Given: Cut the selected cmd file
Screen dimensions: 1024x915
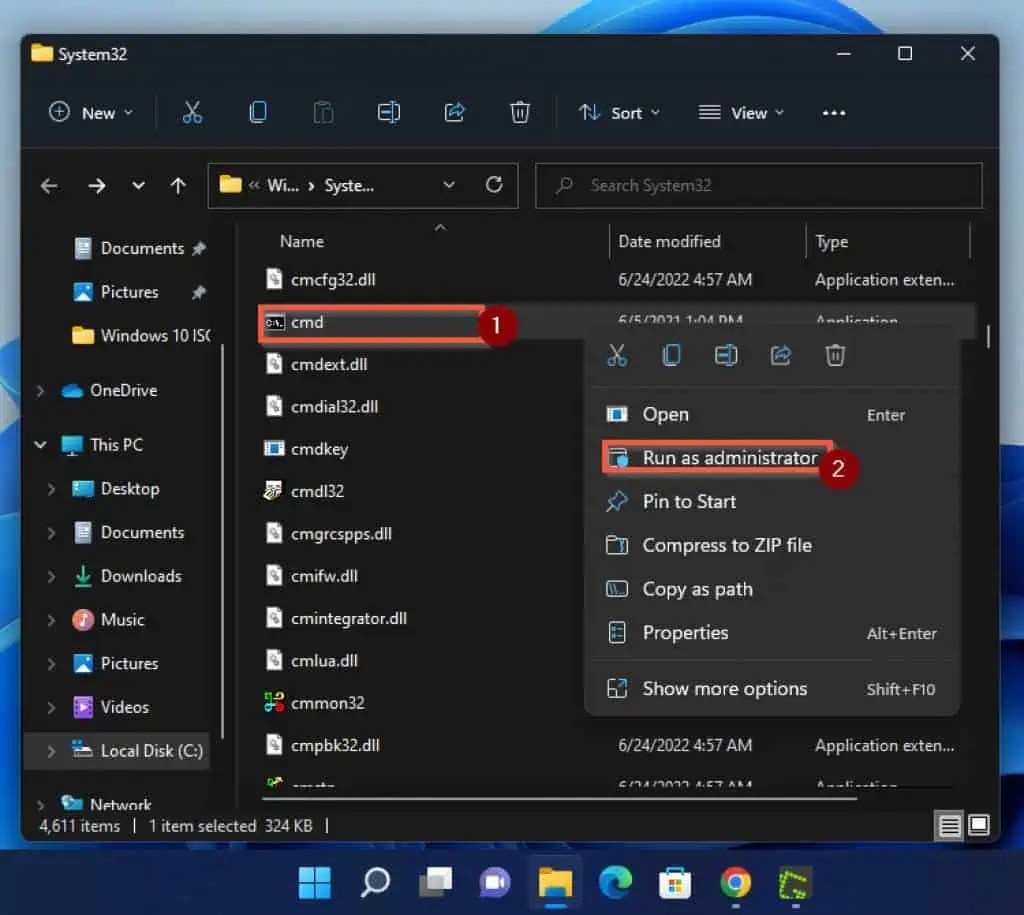Looking at the screenshot, I should tap(617, 355).
